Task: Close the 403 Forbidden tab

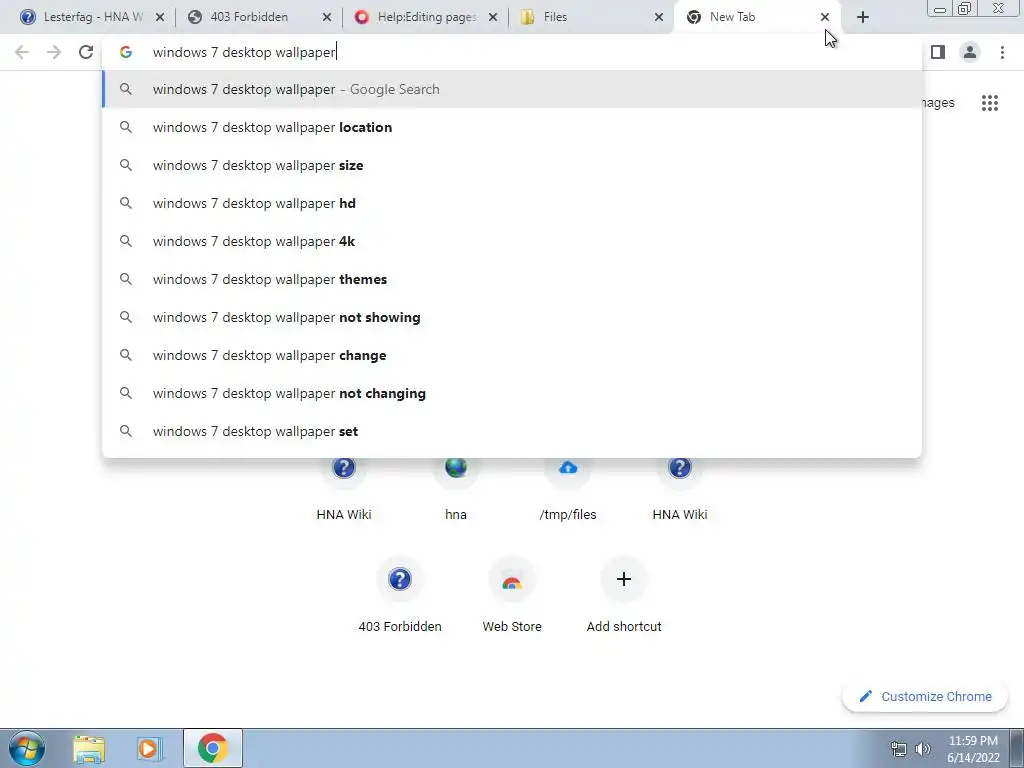Action: [x=327, y=18]
